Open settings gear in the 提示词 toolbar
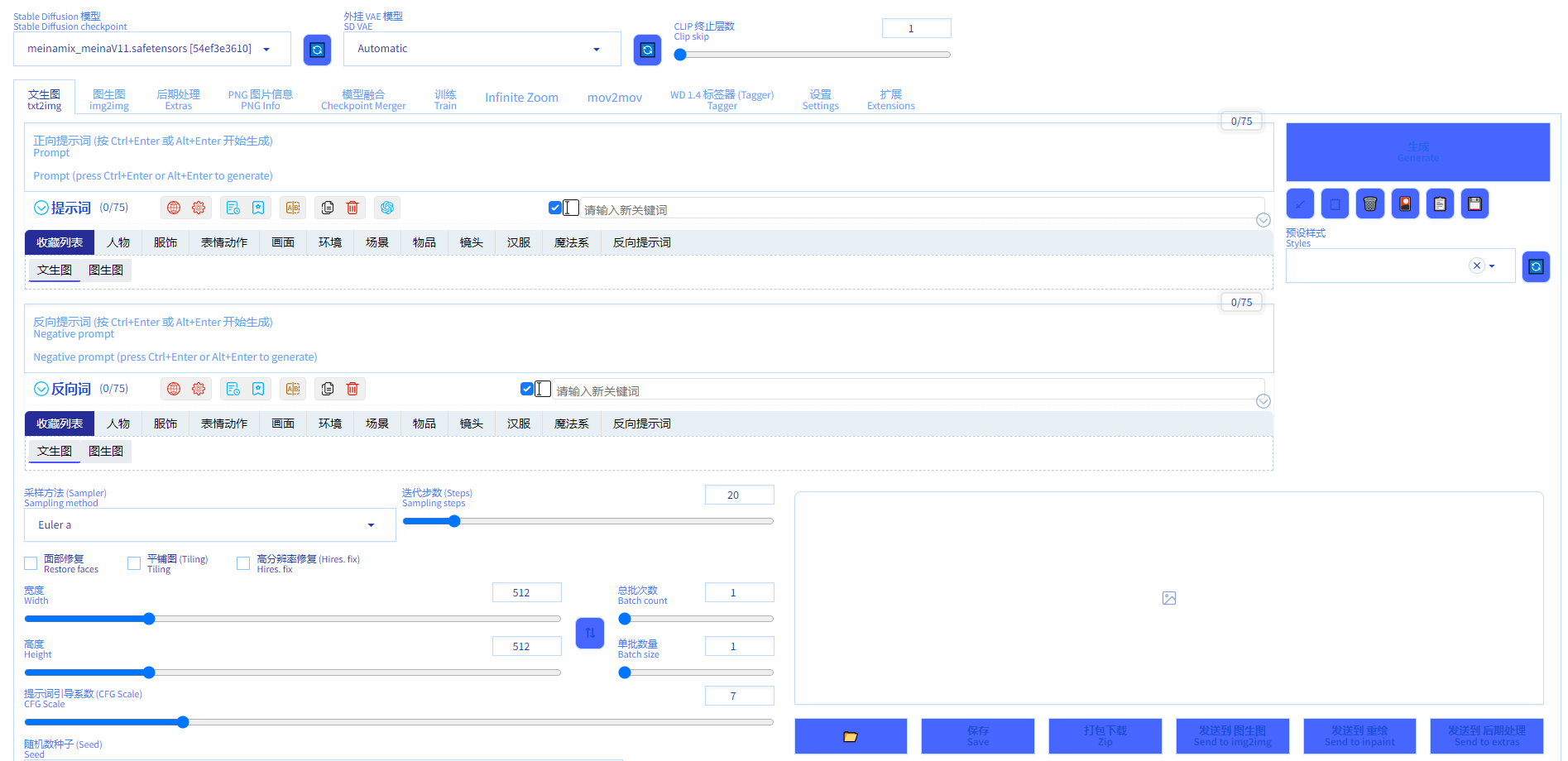Image resolution: width=1568 pixels, height=761 pixels. click(199, 208)
